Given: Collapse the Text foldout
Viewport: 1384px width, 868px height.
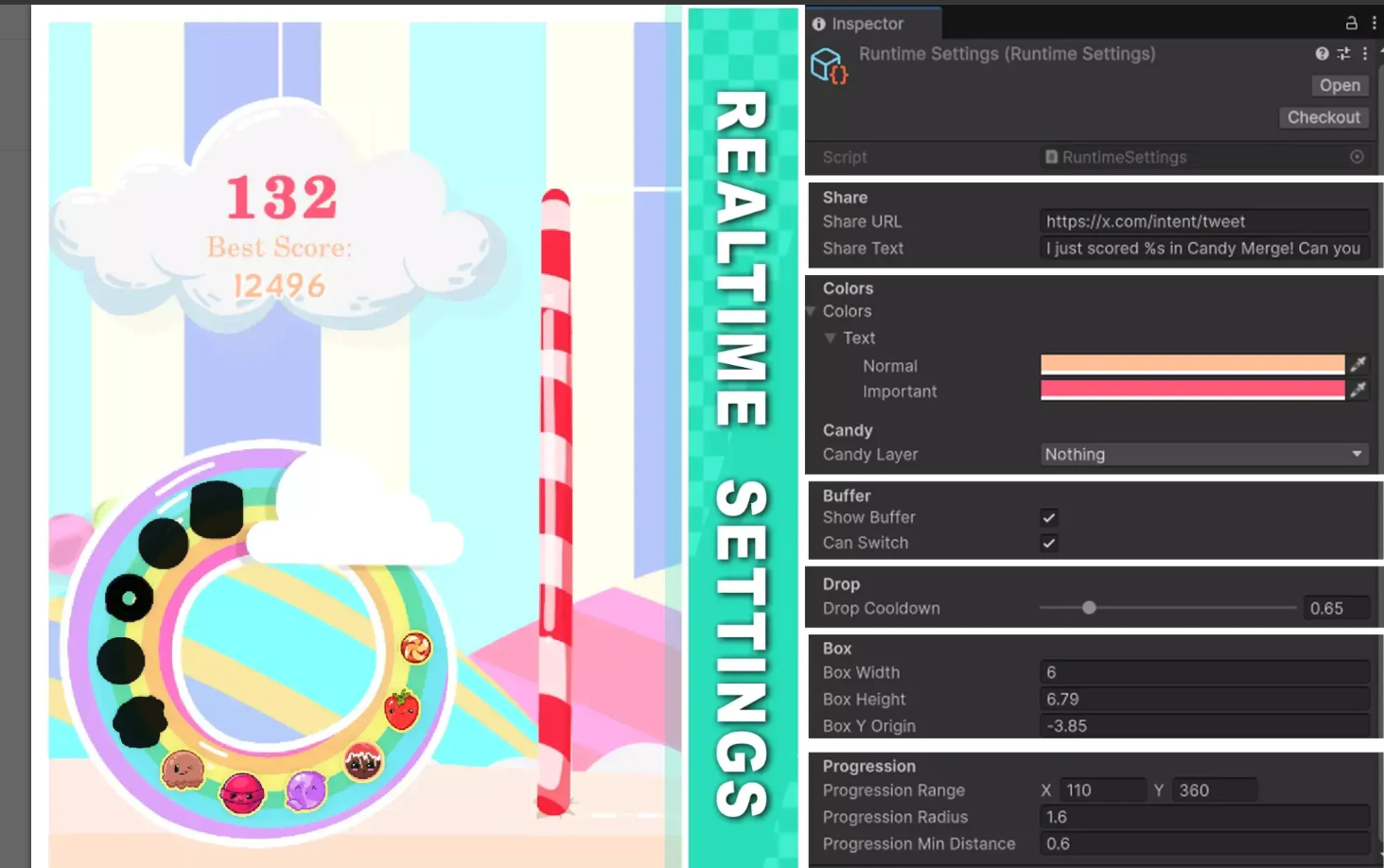Looking at the screenshot, I should (x=830, y=338).
